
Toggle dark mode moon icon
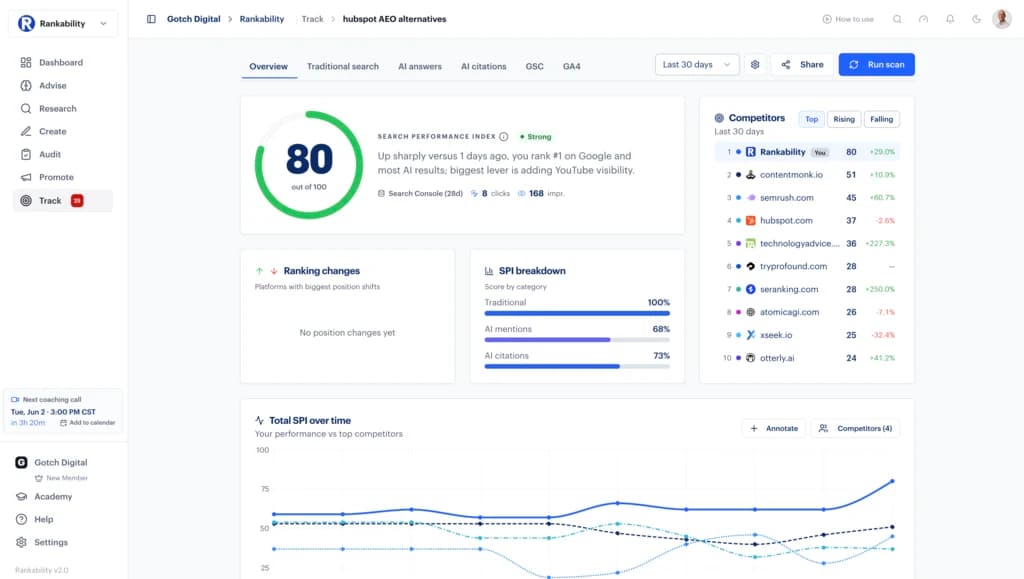[976, 19]
